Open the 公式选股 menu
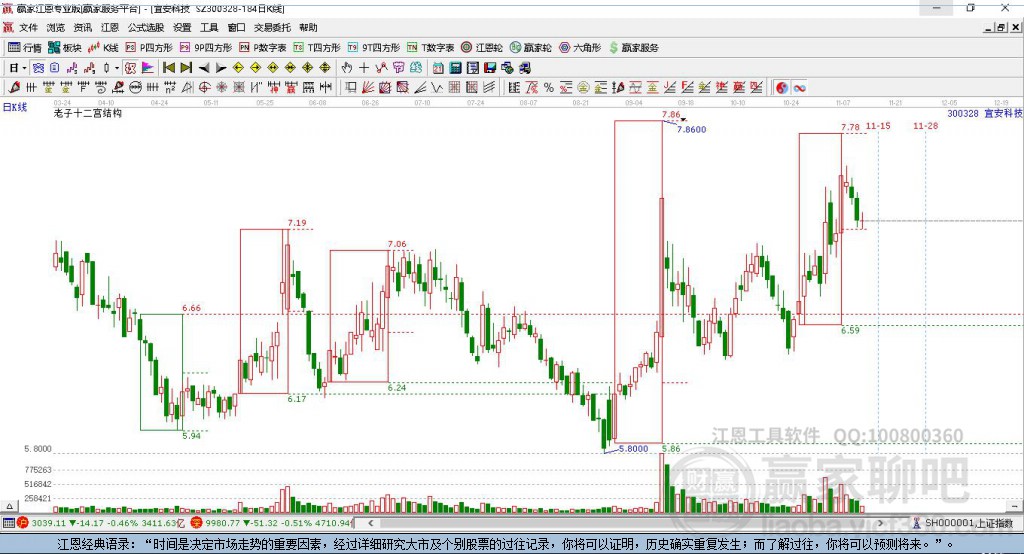Image resolution: width=1024 pixels, height=554 pixels. tap(146, 27)
